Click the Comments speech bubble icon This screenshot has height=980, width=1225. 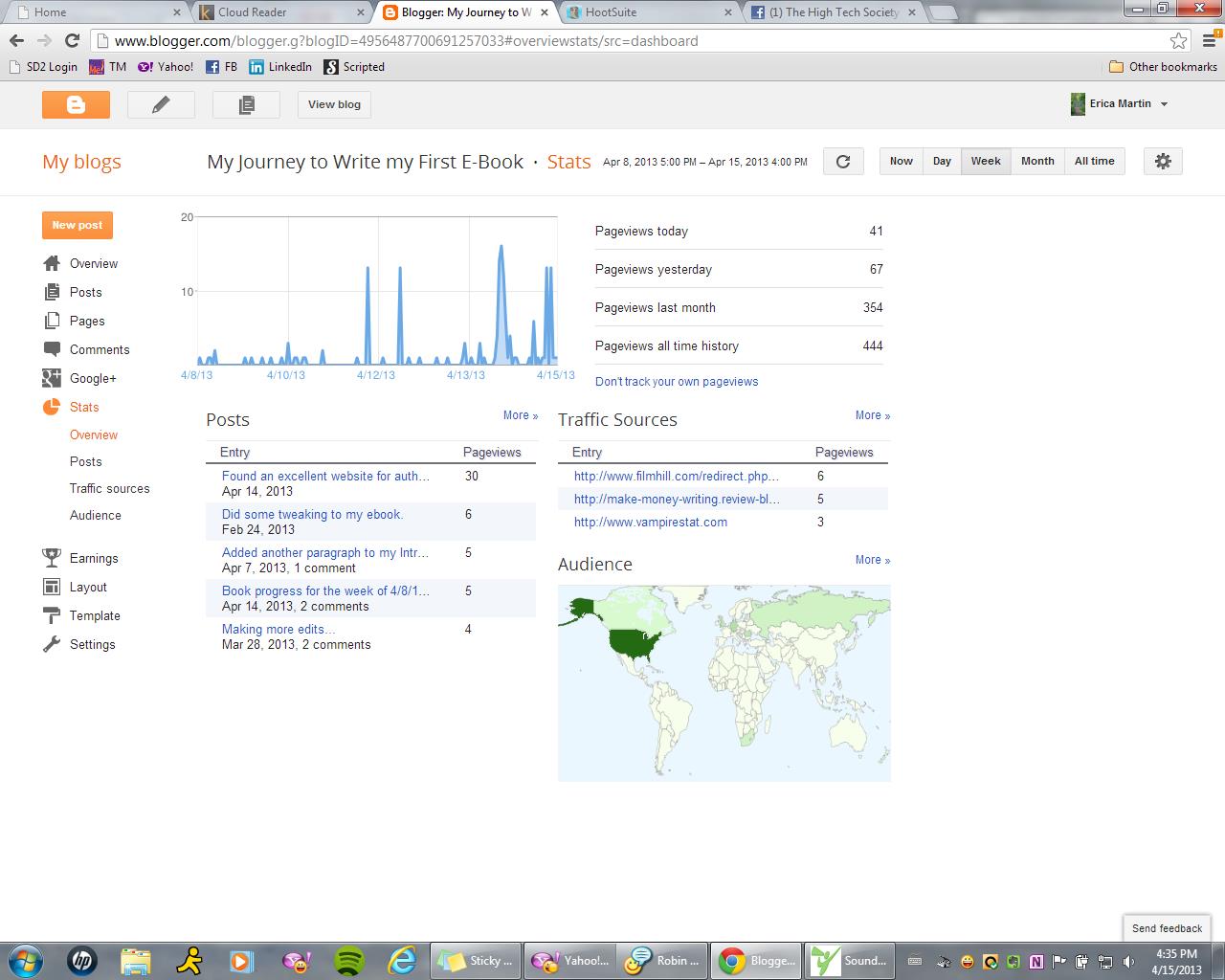point(52,349)
